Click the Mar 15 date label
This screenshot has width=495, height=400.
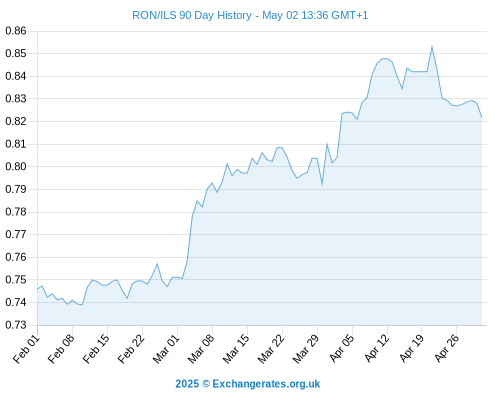pos(236,349)
